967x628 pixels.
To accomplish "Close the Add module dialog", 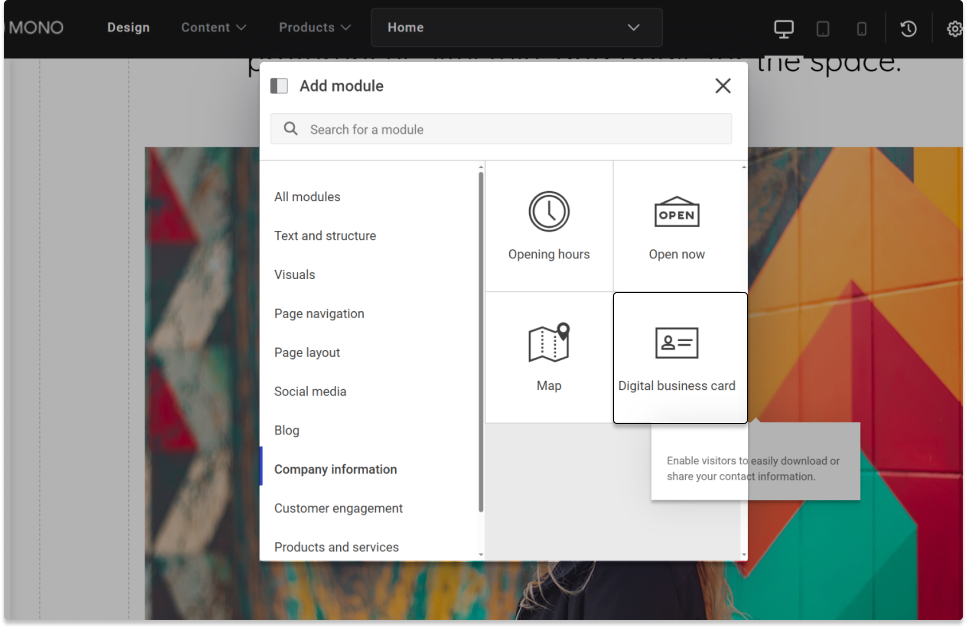I will coord(723,86).
